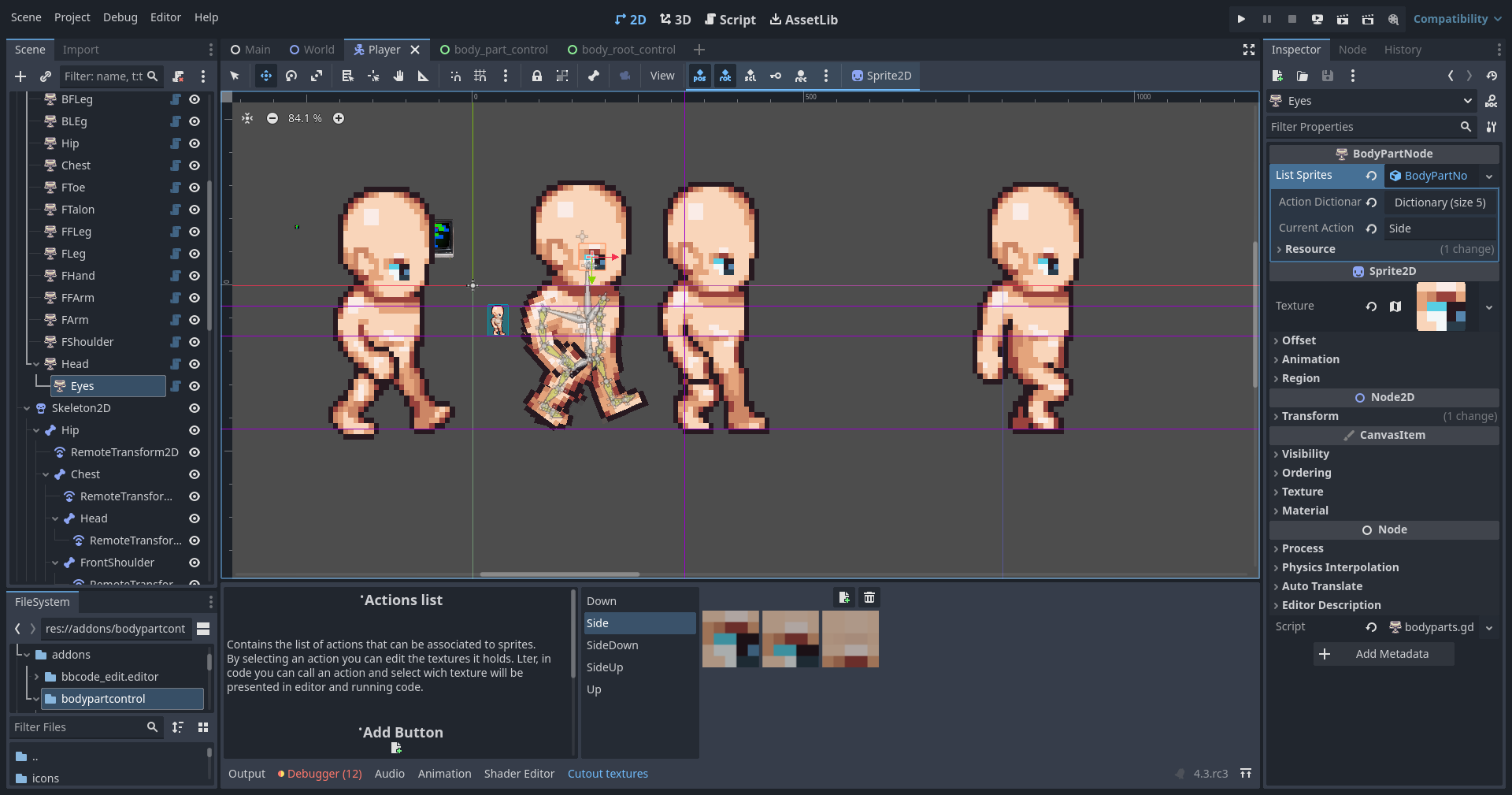Choose the Scale Mode tool

click(x=317, y=76)
